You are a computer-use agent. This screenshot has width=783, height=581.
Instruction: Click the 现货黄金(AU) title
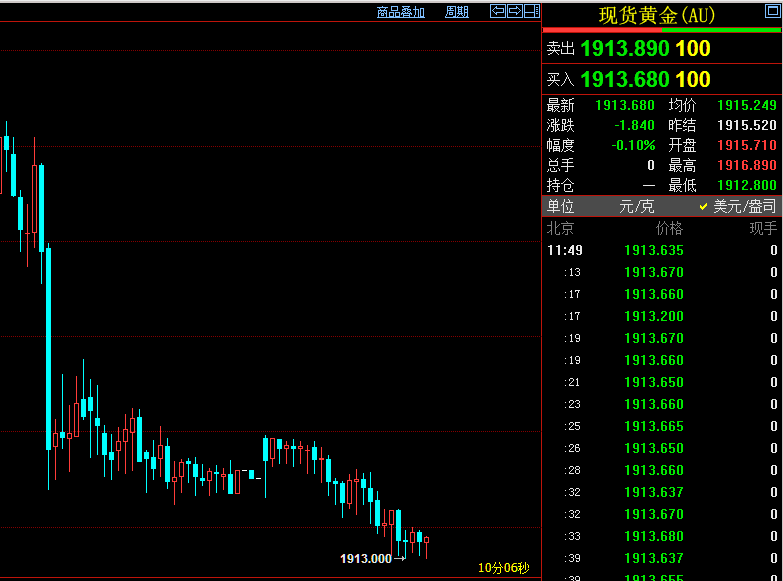pos(657,15)
